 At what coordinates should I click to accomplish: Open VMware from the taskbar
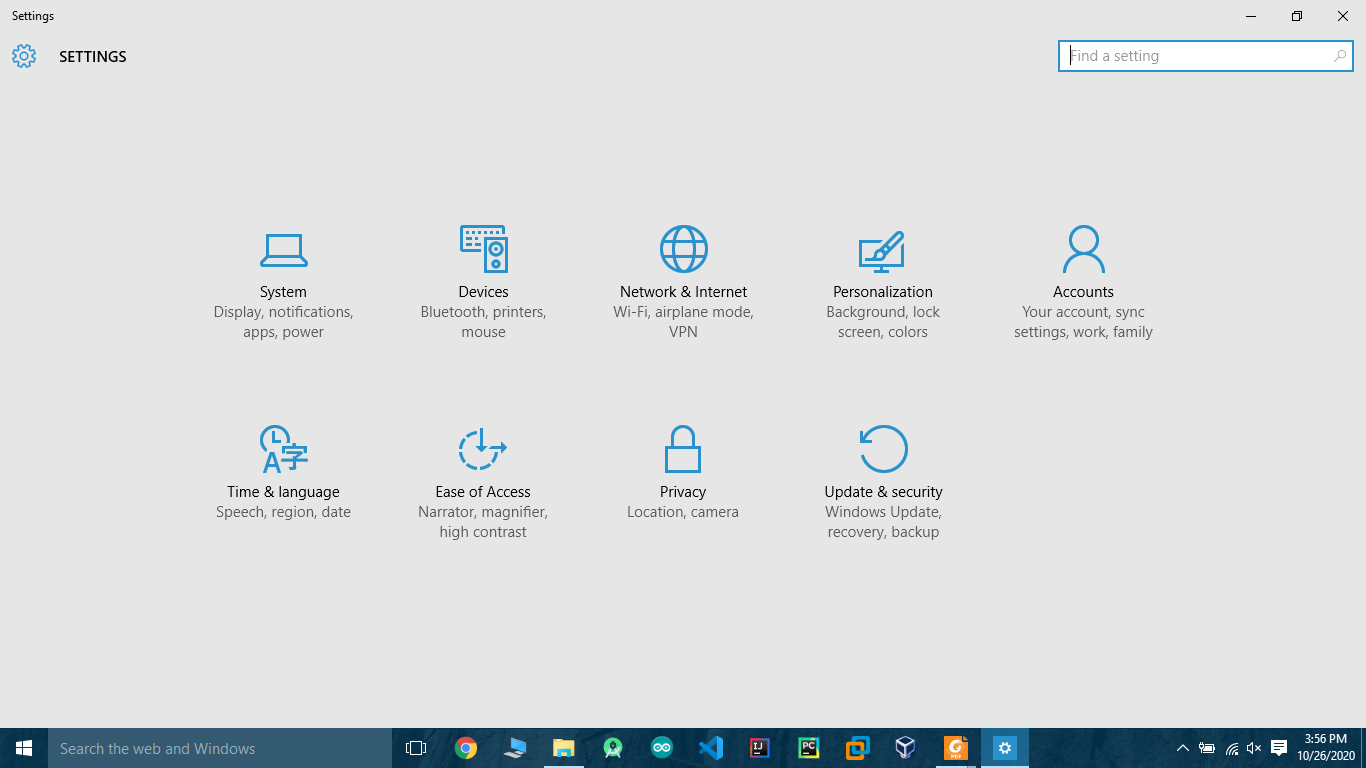[x=858, y=748]
